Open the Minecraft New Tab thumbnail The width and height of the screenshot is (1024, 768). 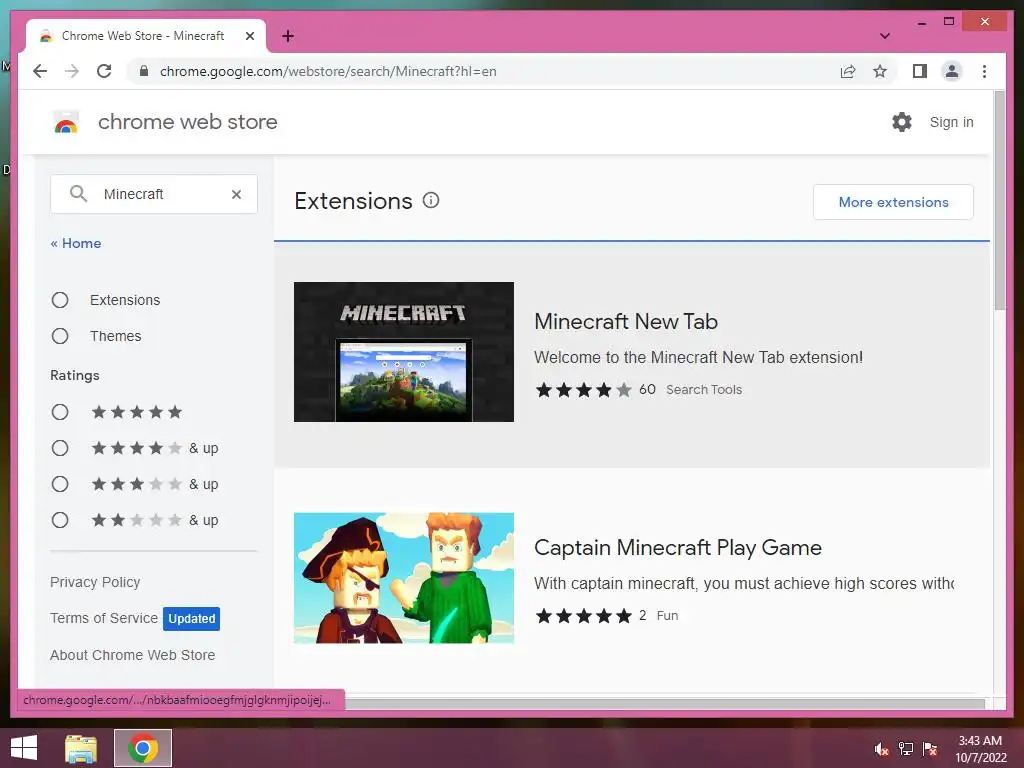[x=404, y=352]
